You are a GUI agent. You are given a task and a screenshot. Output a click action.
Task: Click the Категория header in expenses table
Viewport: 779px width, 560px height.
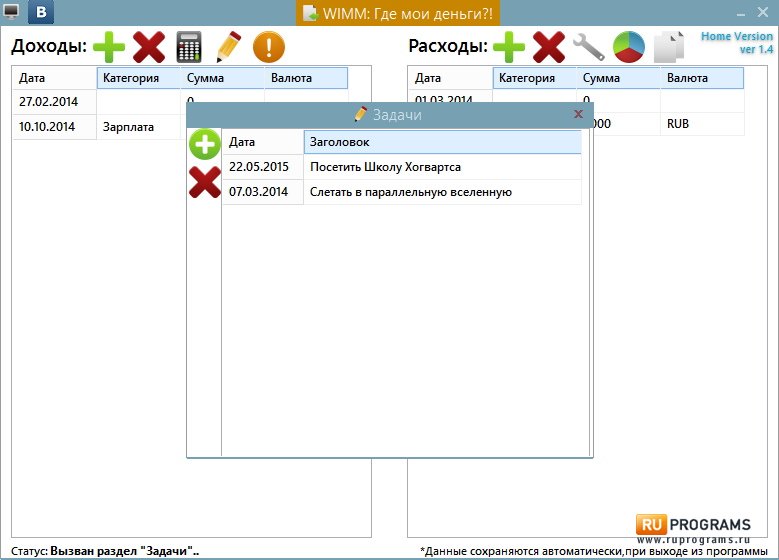coord(535,78)
